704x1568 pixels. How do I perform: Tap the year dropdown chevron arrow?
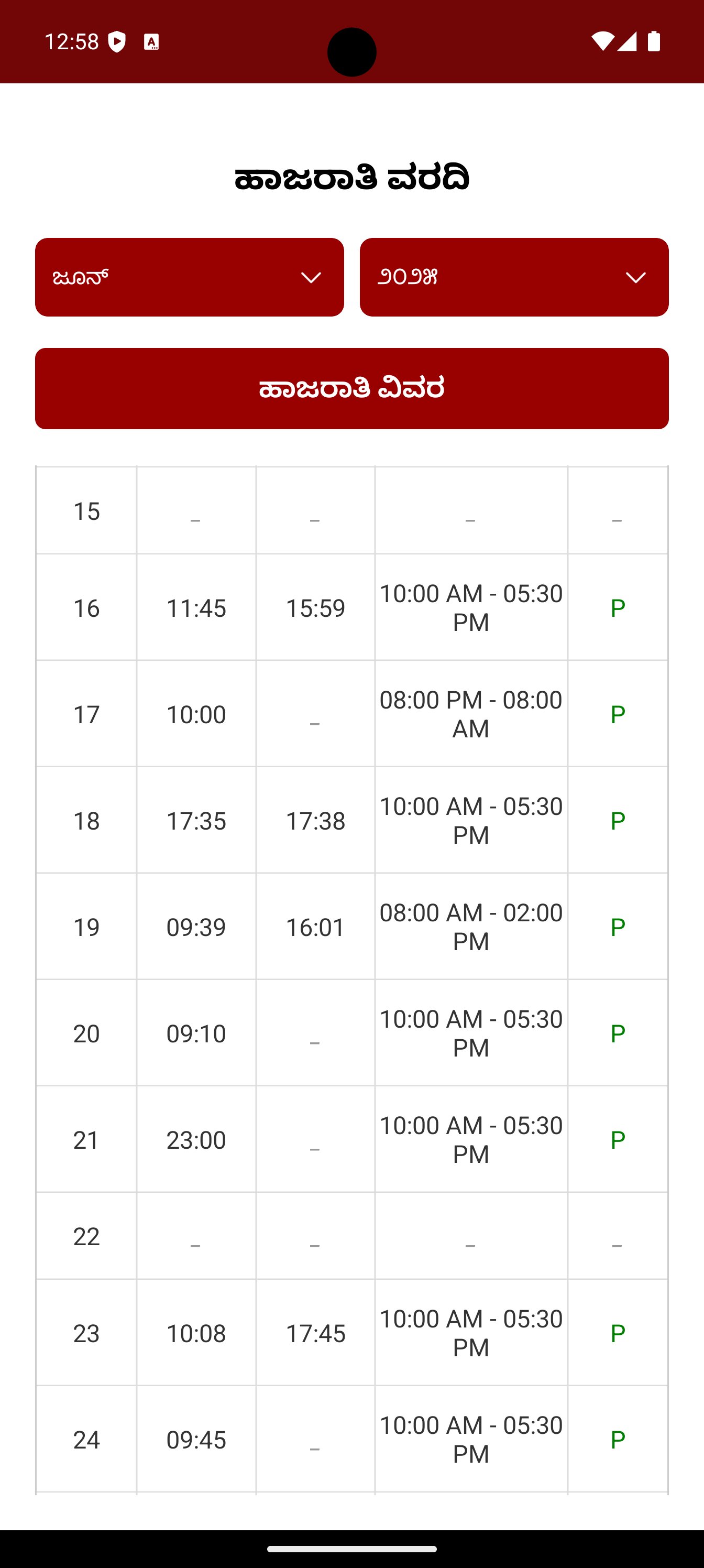635,278
